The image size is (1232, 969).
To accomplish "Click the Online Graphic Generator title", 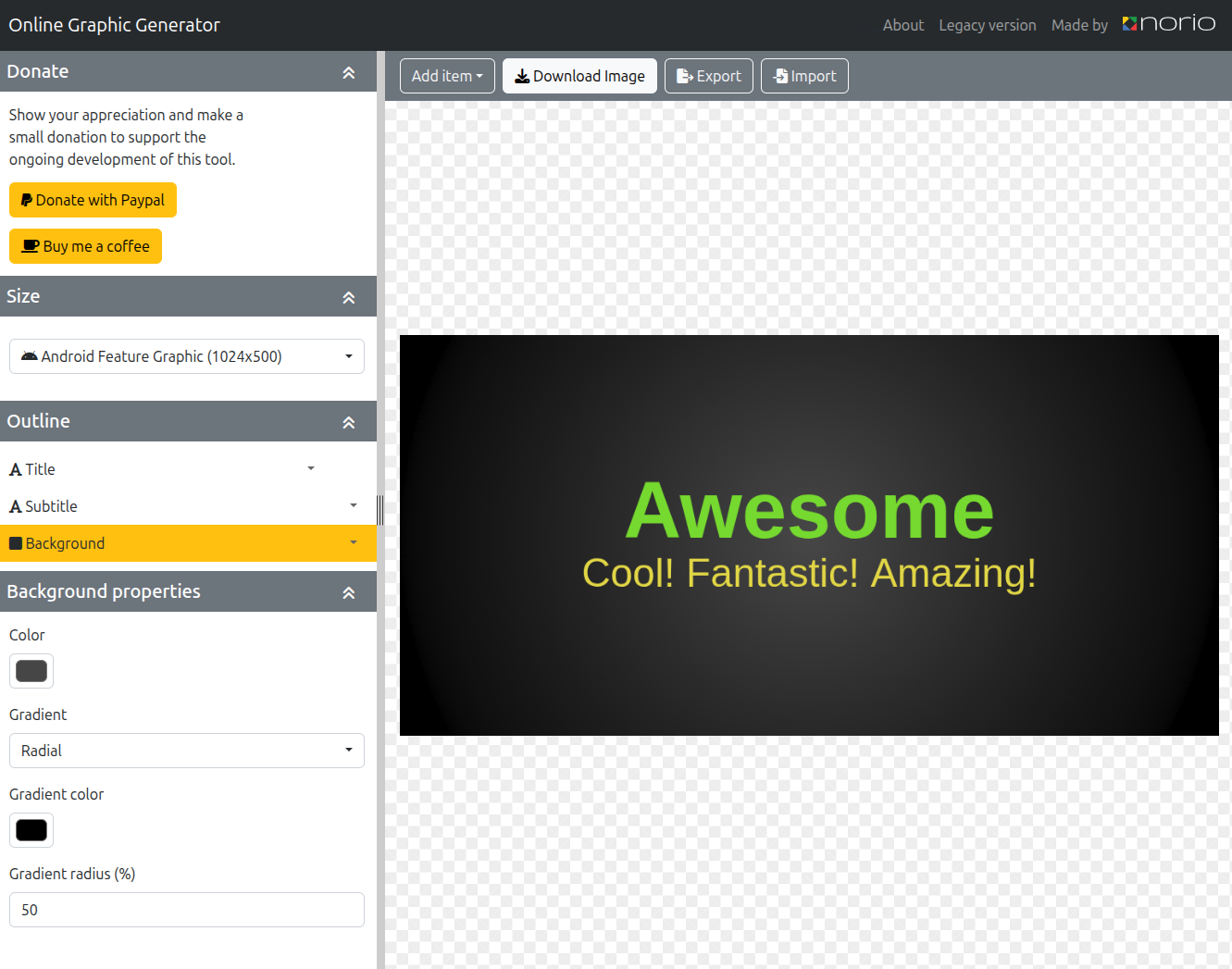I will [115, 25].
